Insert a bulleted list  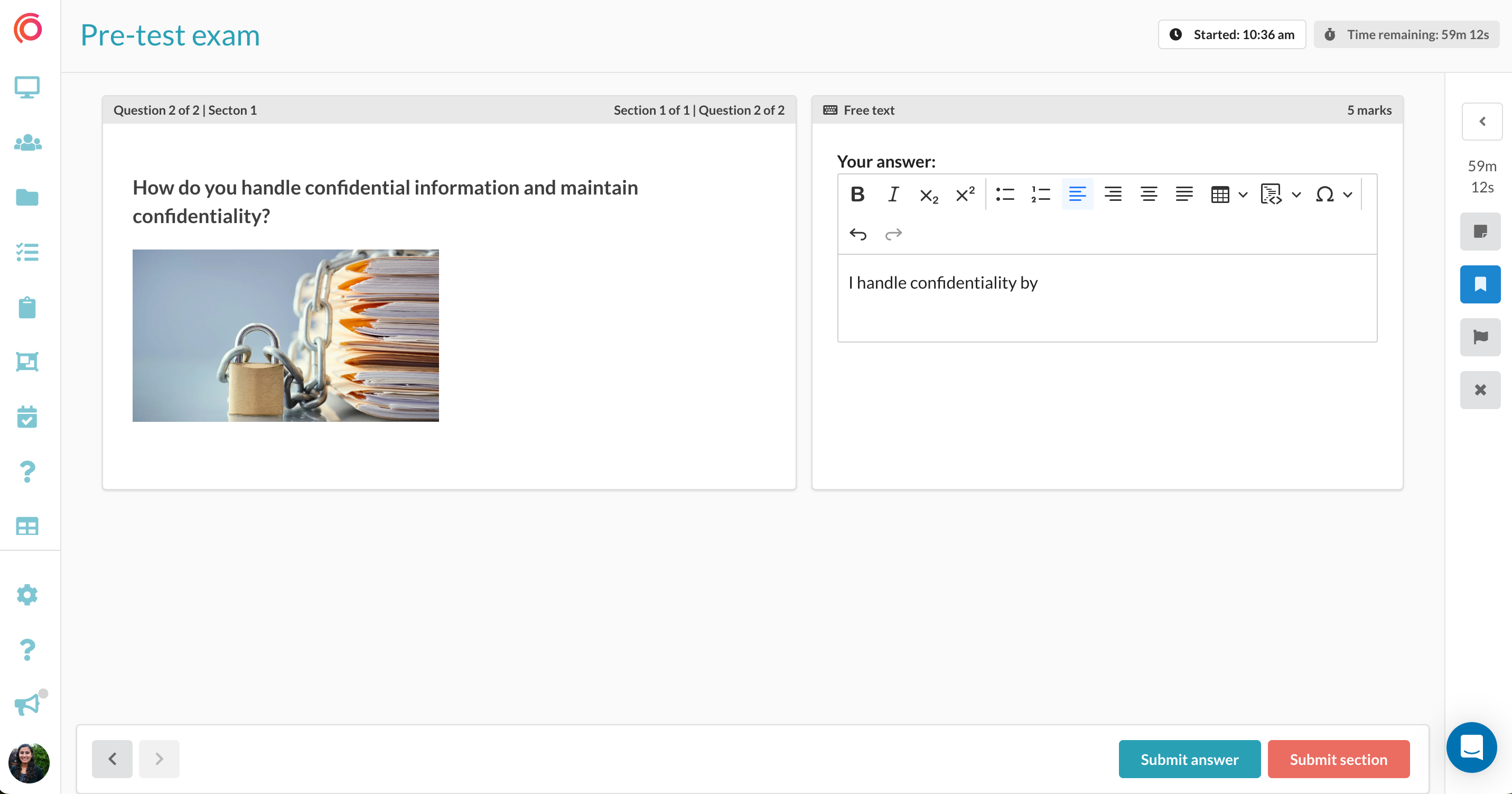point(1005,195)
